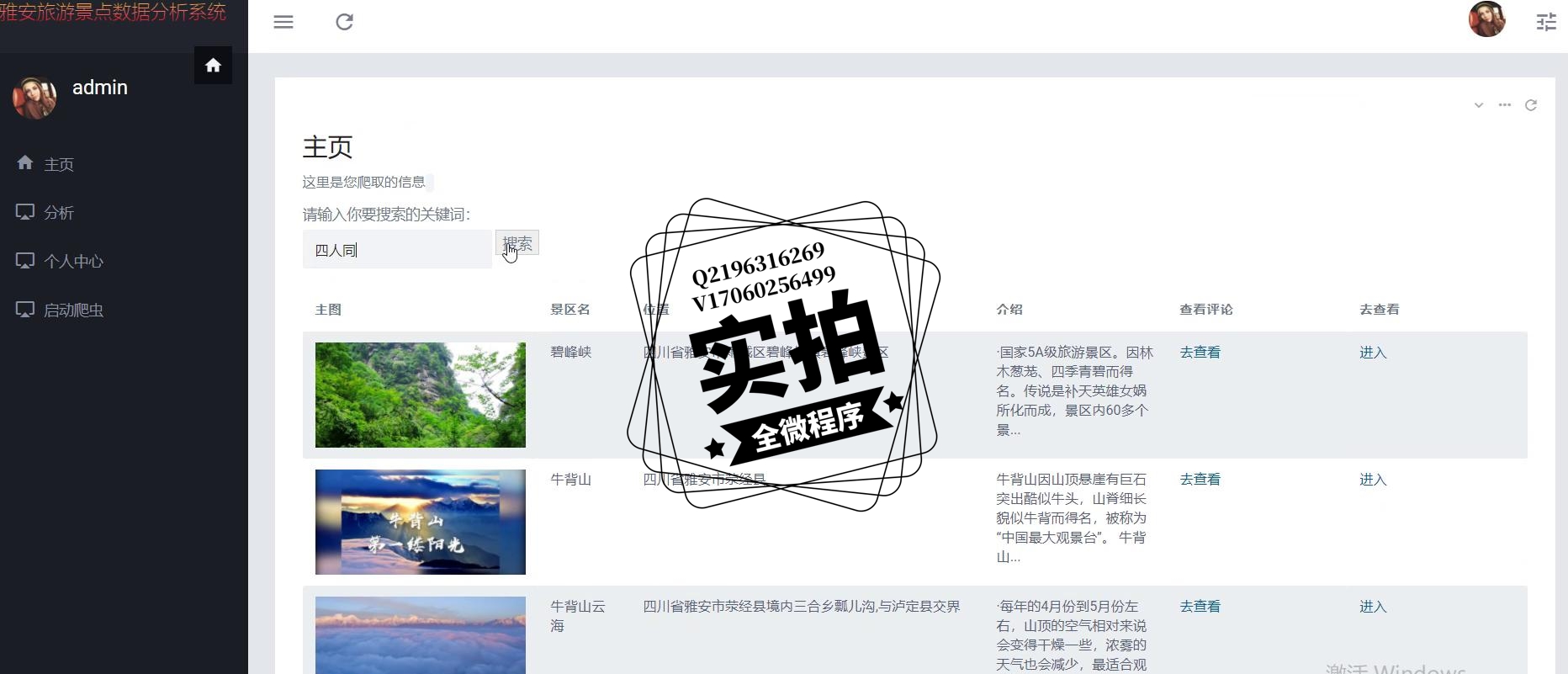Screen dimensions: 1568x674
Task: Open the 碧峰峡 green forest thumbnail
Action: (x=421, y=395)
